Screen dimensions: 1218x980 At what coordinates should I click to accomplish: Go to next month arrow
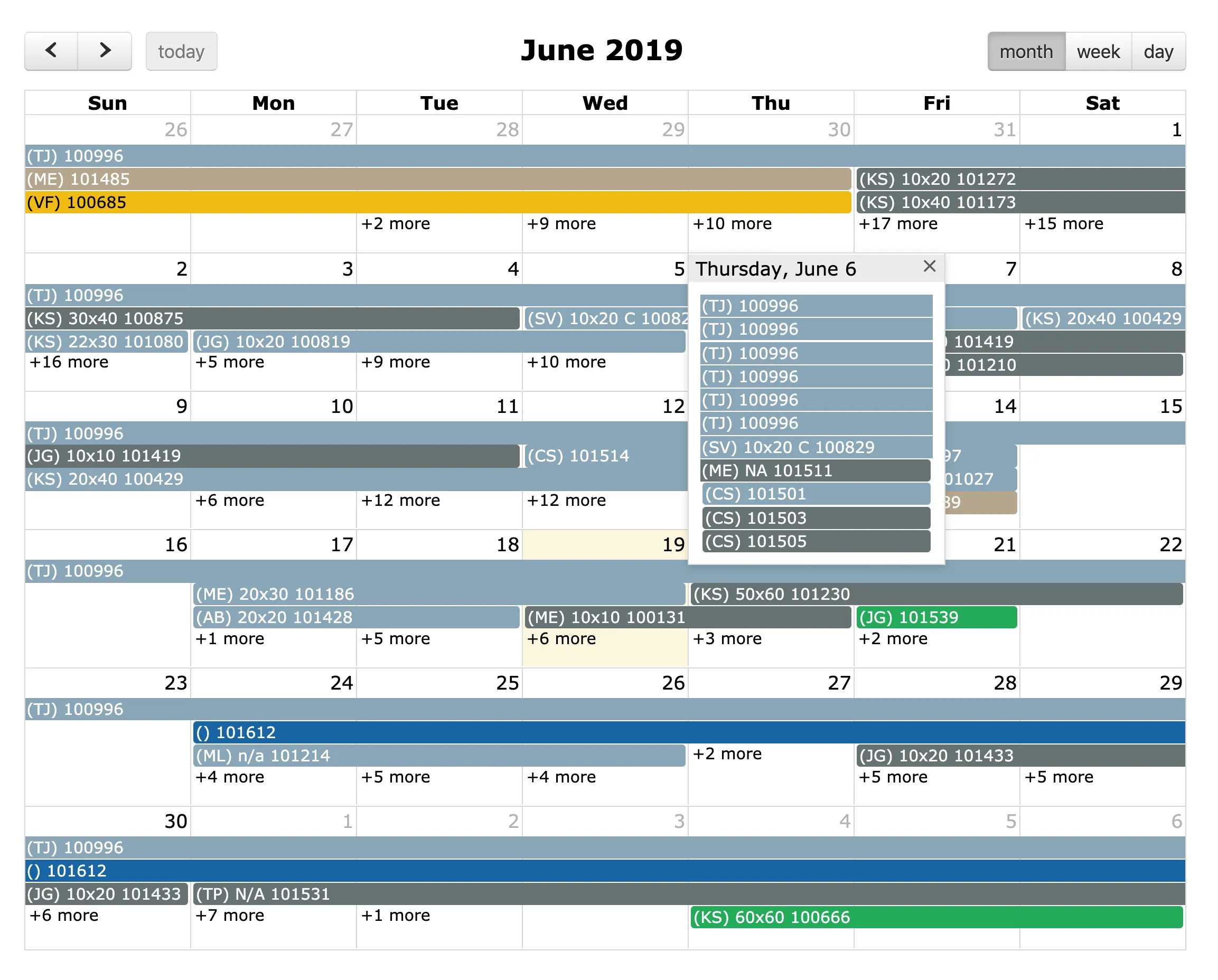[x=105, y=51]
